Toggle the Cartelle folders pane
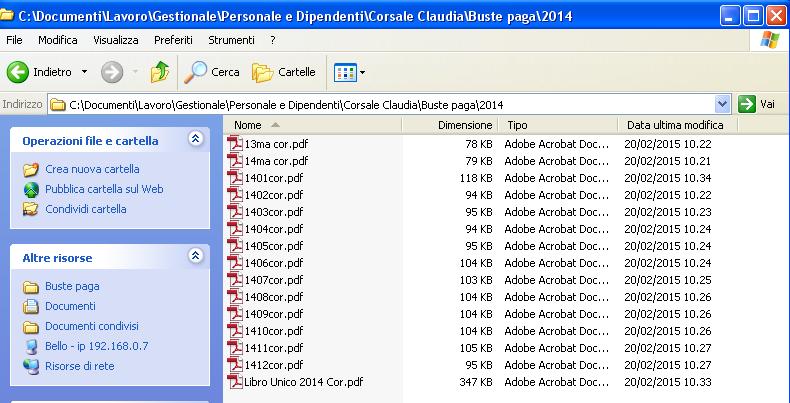The height and width of the screenshot is (403, 790). 284,72
